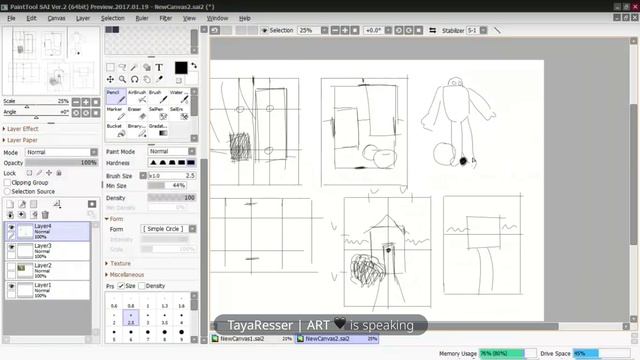Toggle the Selection visibility checkbox in the toolbar
Screen dimensions: 640x360
click(264, 30)
